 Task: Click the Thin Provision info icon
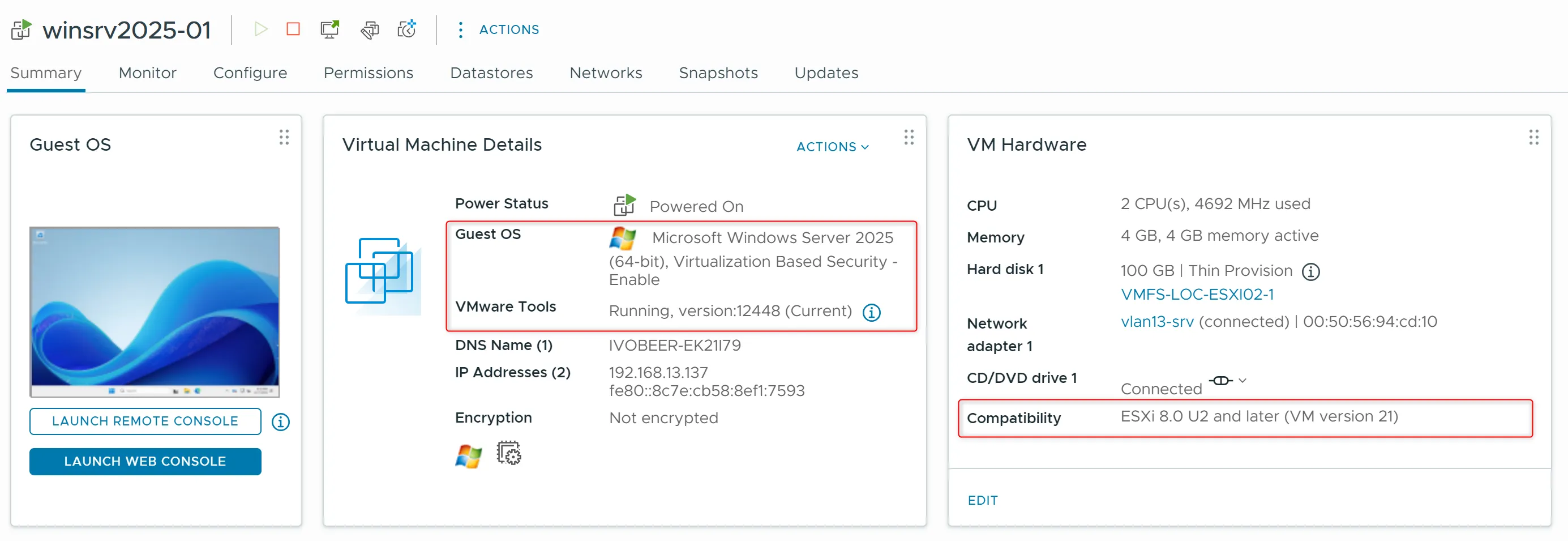1310,271
